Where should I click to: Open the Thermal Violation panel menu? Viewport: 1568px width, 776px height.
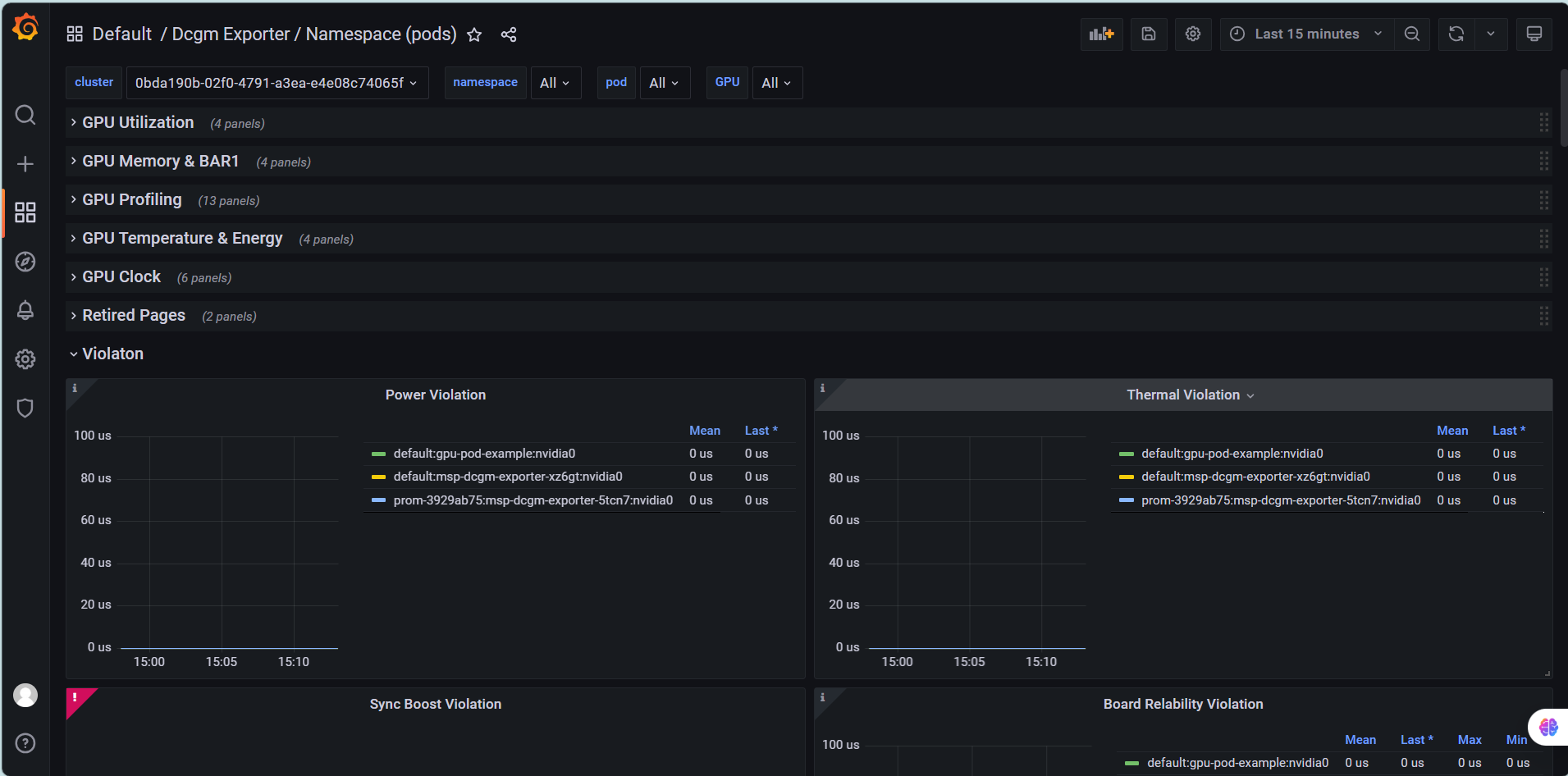[1190, 395]
